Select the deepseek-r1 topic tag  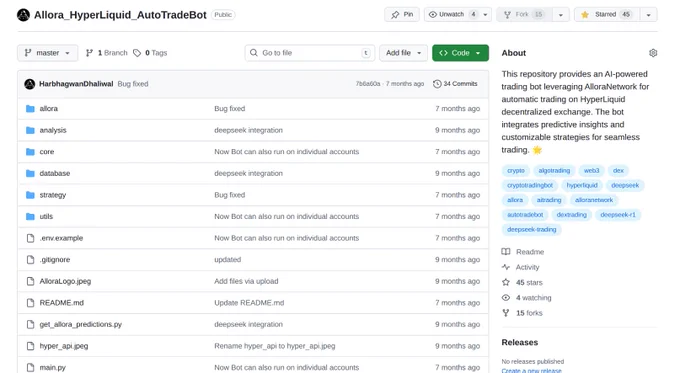coord(618,215)
